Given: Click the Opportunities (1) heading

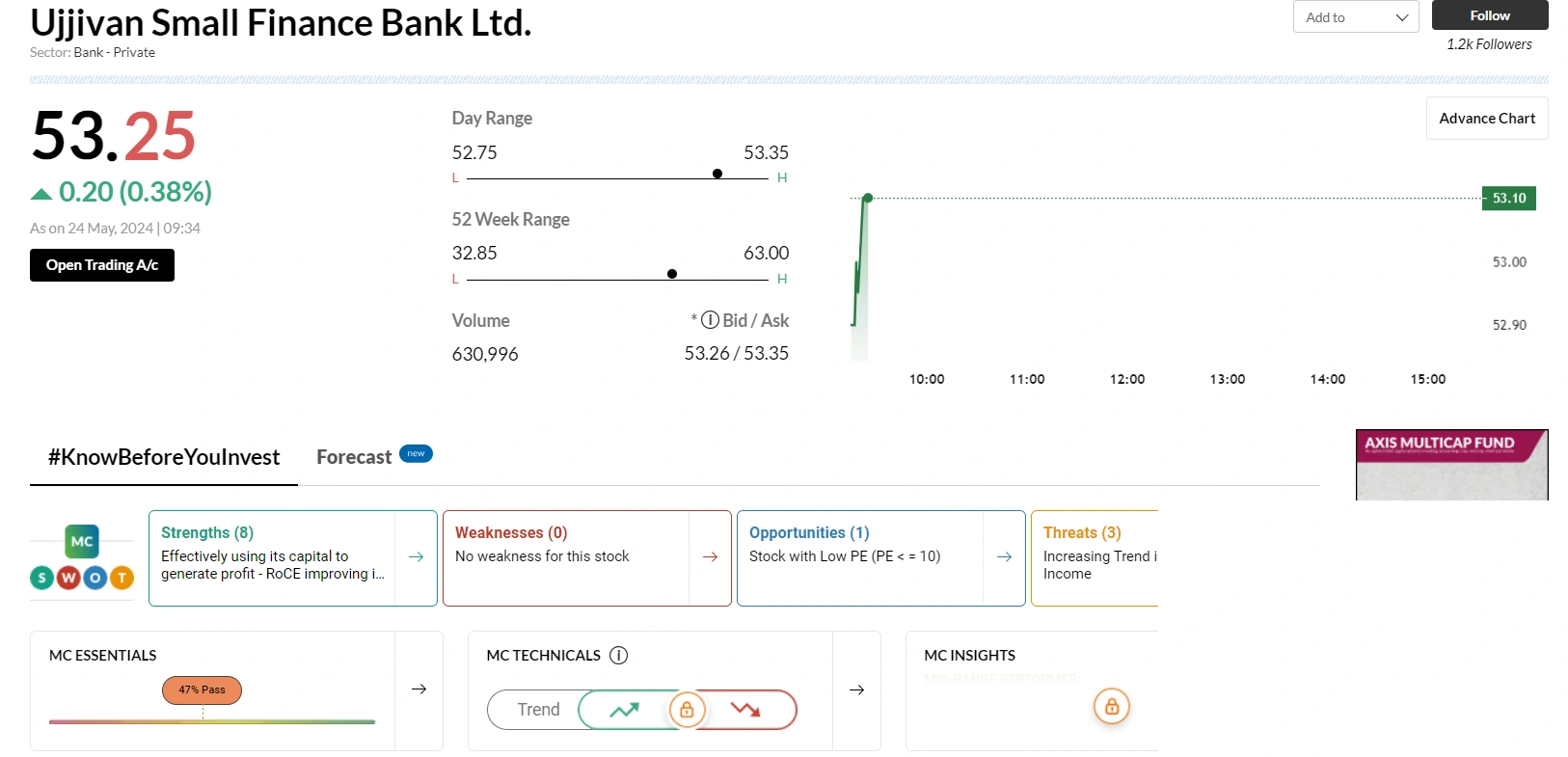Looking at the screenshot, I should click(809, 532).
